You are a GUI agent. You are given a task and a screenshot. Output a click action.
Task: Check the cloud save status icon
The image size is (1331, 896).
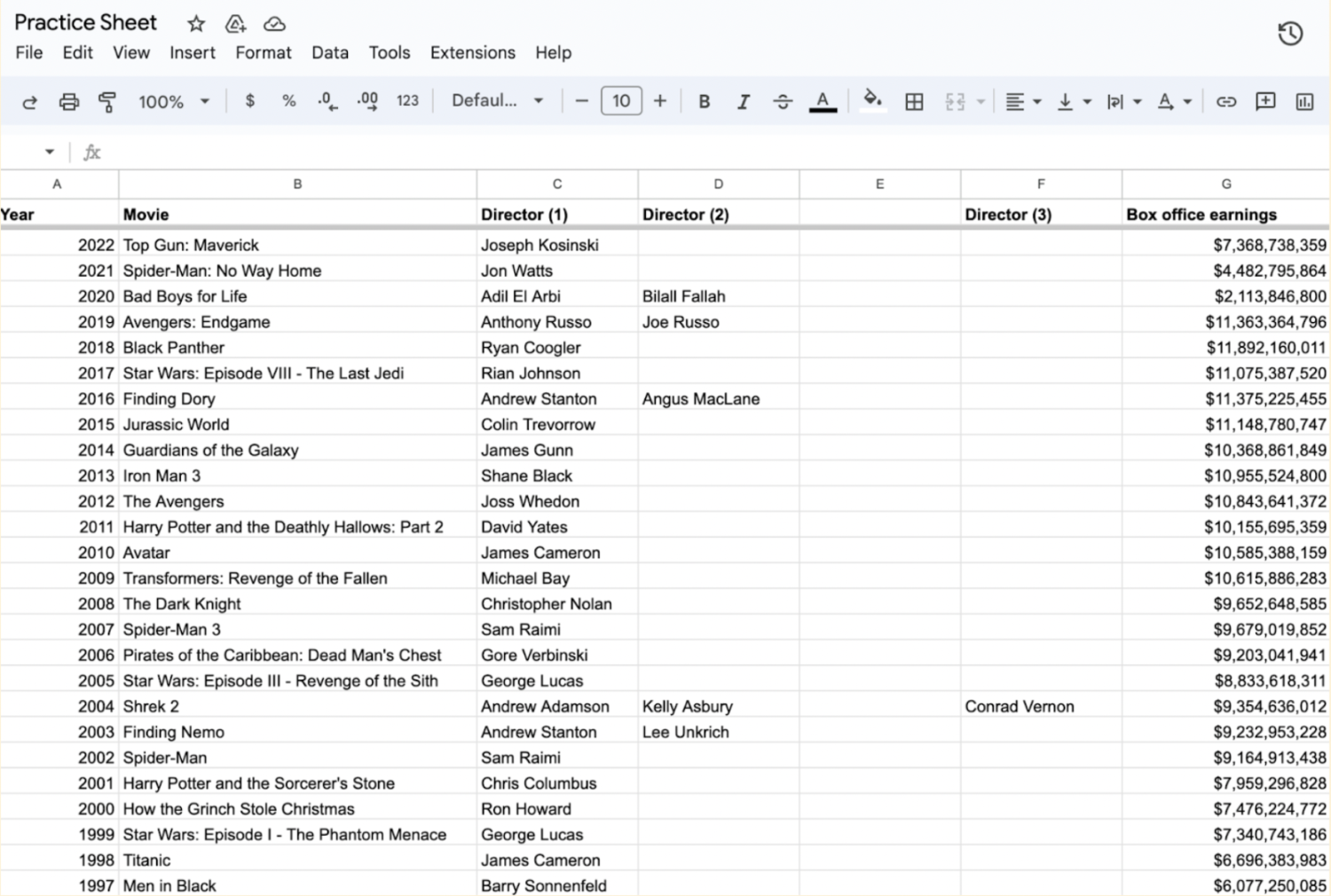coord(274,23)
